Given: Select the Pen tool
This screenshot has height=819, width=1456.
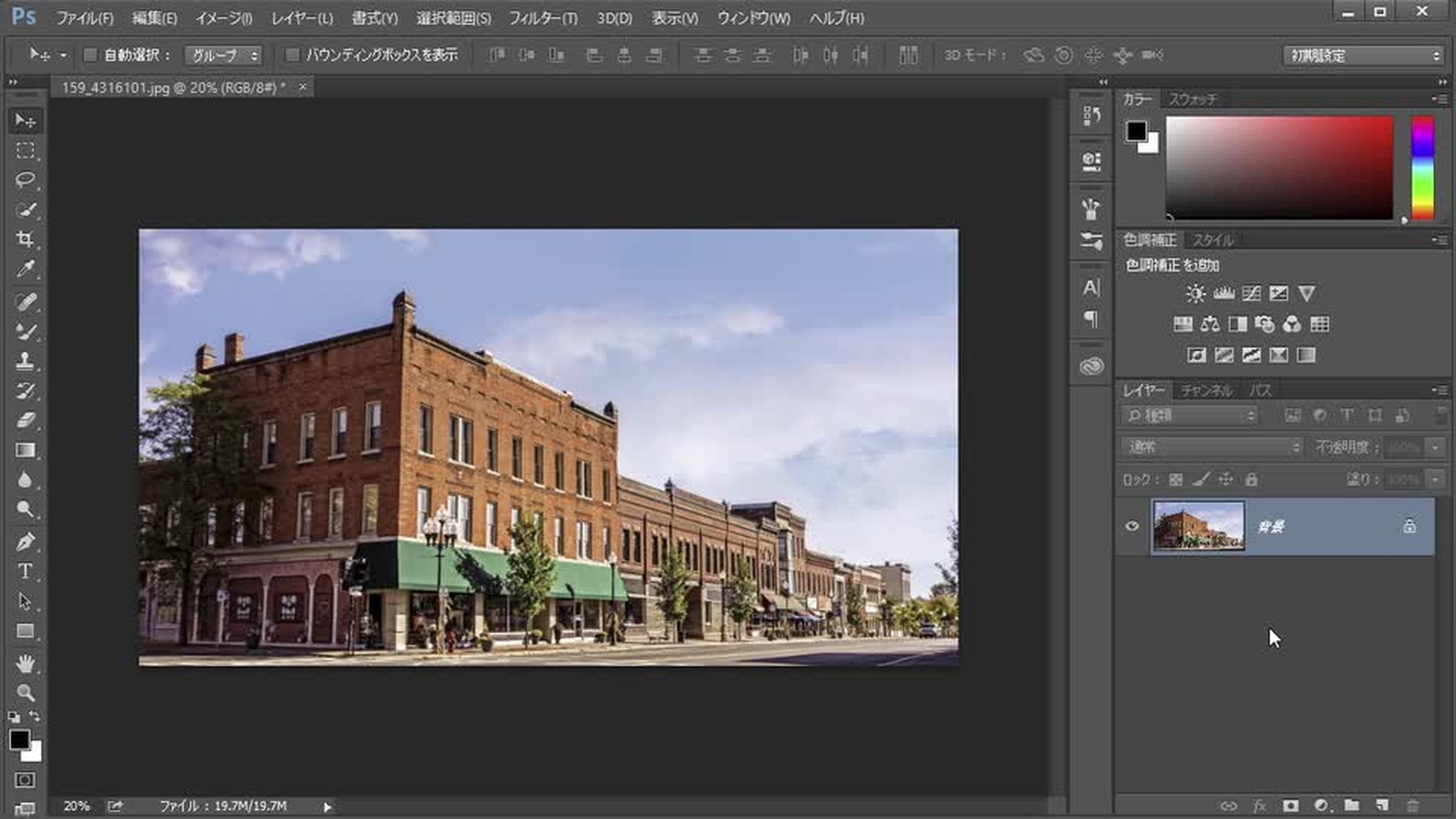Looking at the screenshot, I should pos(25,541).
